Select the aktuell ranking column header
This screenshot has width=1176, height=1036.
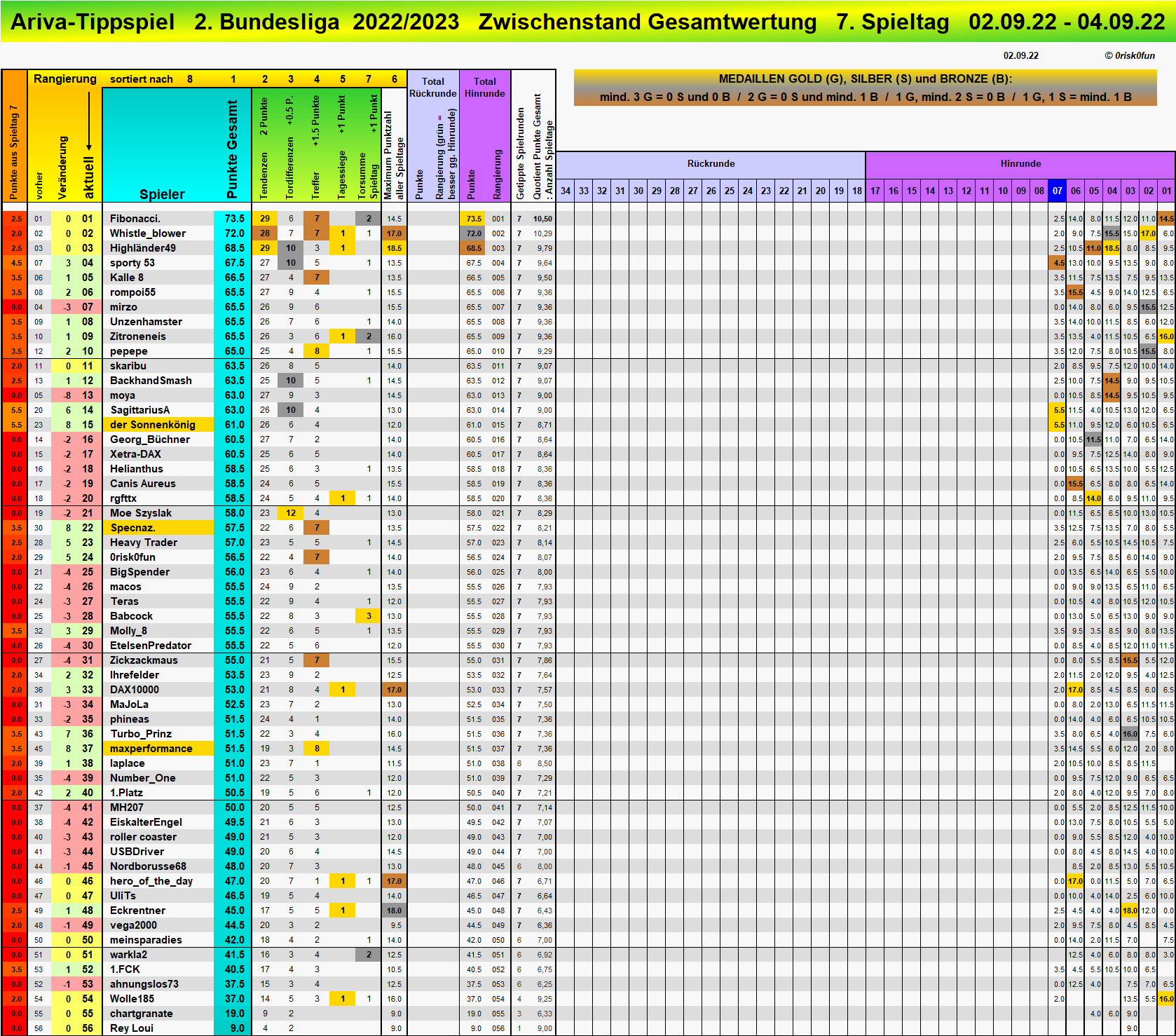pyautogui.click(x=89, y=177)
